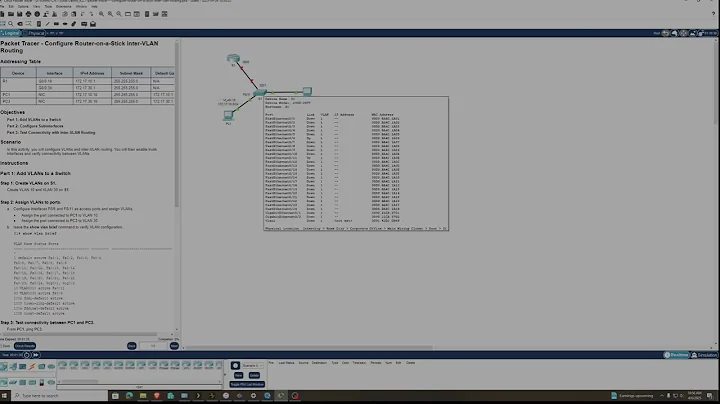Click the Save toolbar icon
720x404 pixels.
click(x=19, y=14)
